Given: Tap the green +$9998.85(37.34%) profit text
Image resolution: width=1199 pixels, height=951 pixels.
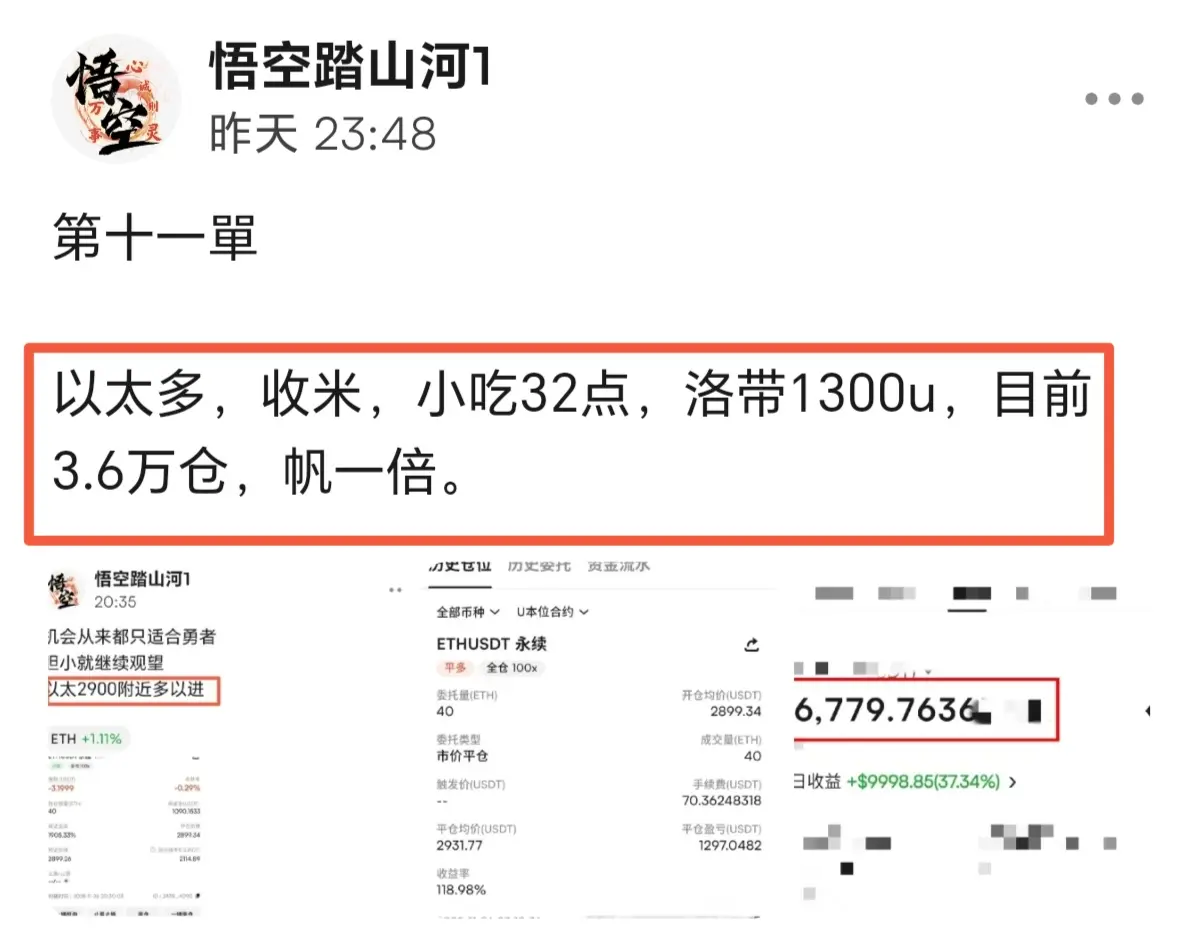Looking at the screenshot, I should 923,782.
